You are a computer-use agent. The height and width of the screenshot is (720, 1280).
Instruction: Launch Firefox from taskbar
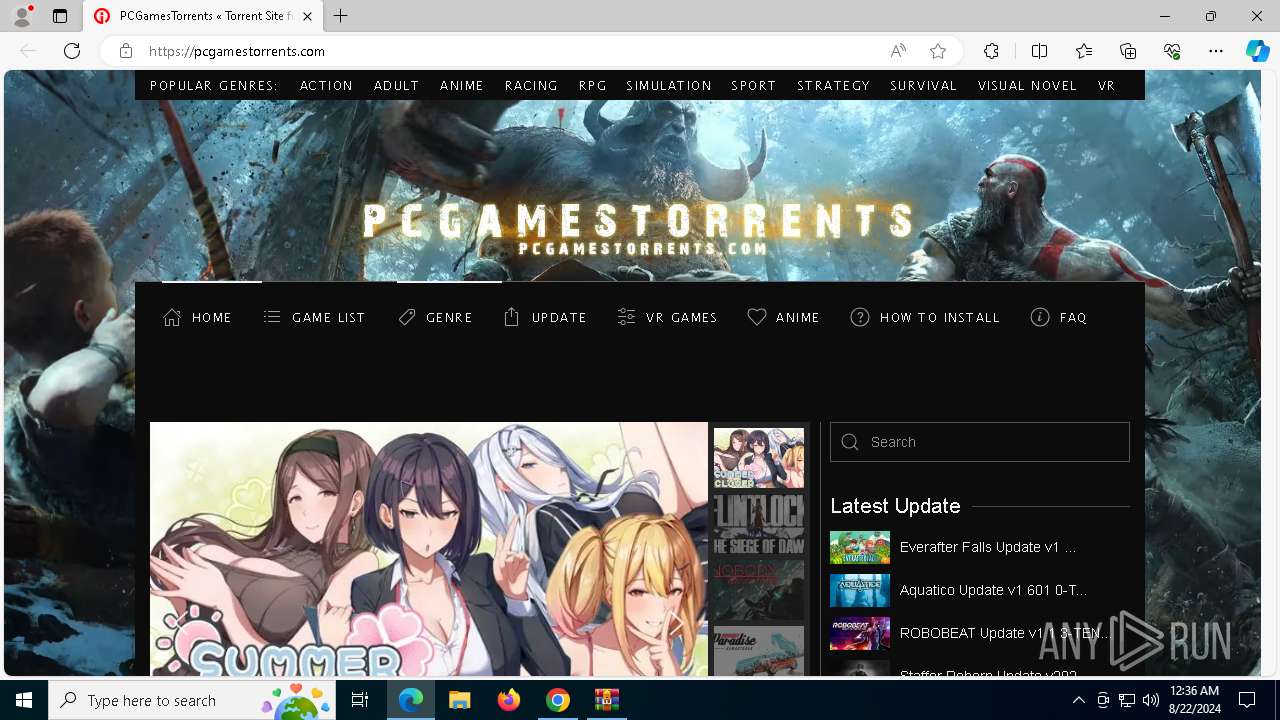point(509,700)
